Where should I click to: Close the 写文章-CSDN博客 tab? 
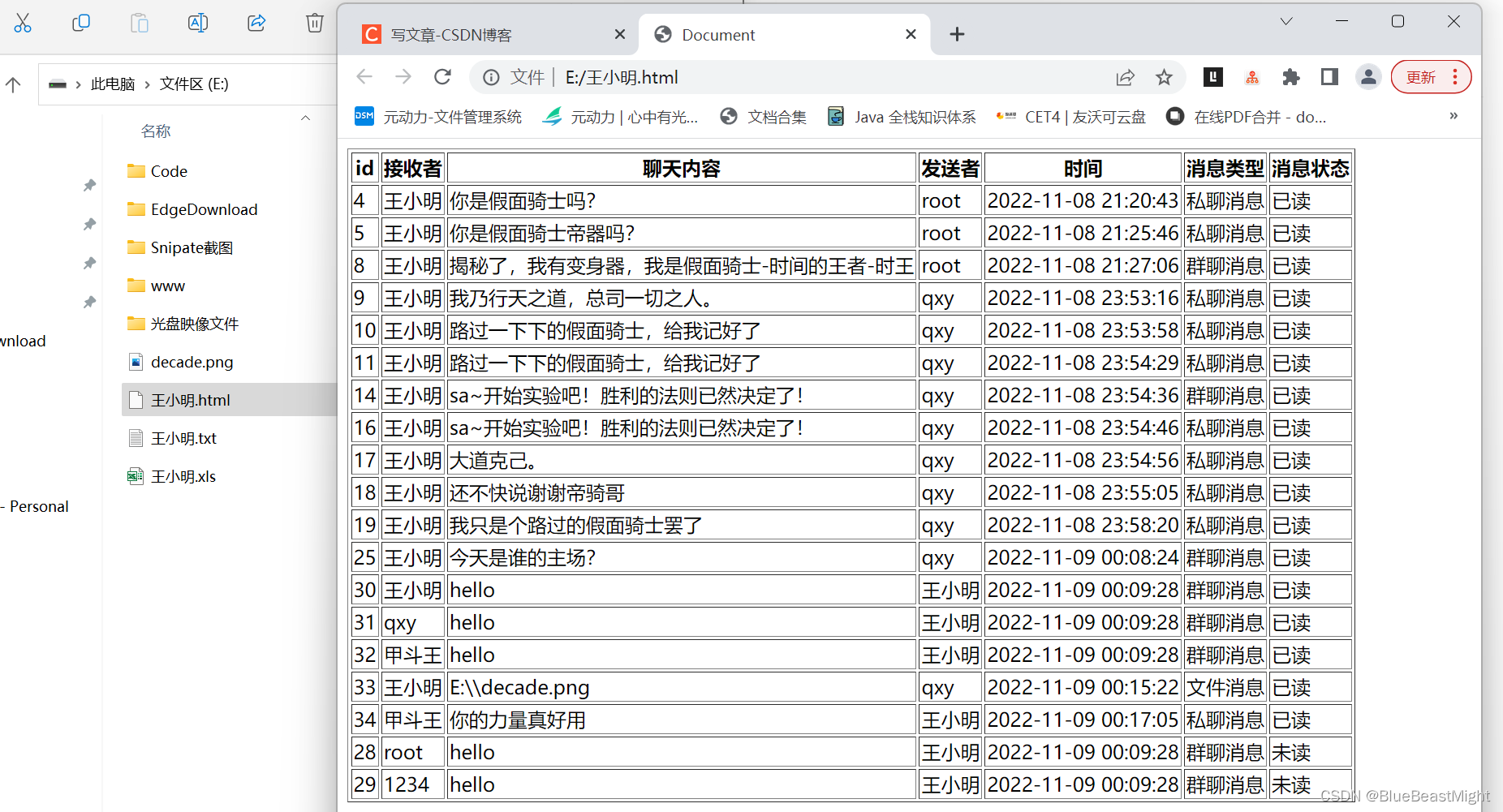pos(620,34)
